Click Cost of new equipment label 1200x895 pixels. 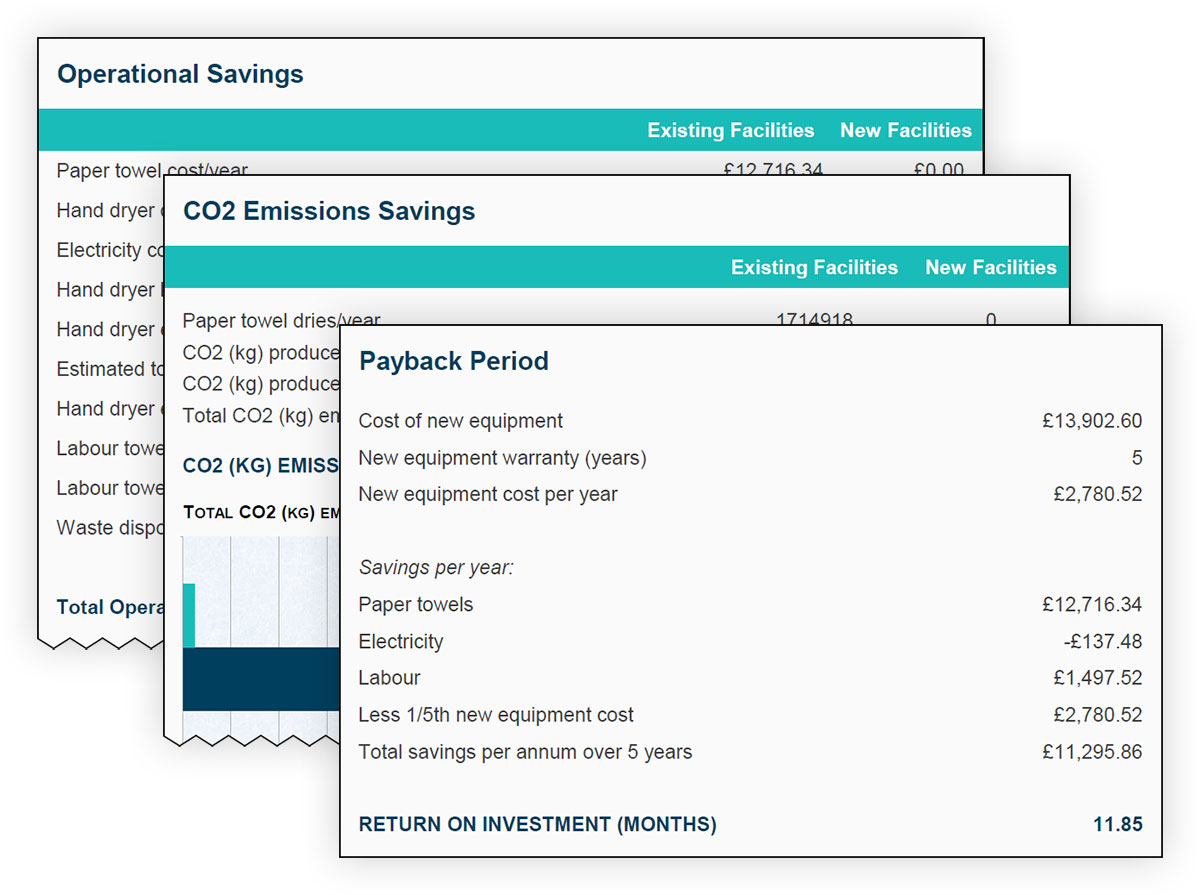click(x=461, y=421)
